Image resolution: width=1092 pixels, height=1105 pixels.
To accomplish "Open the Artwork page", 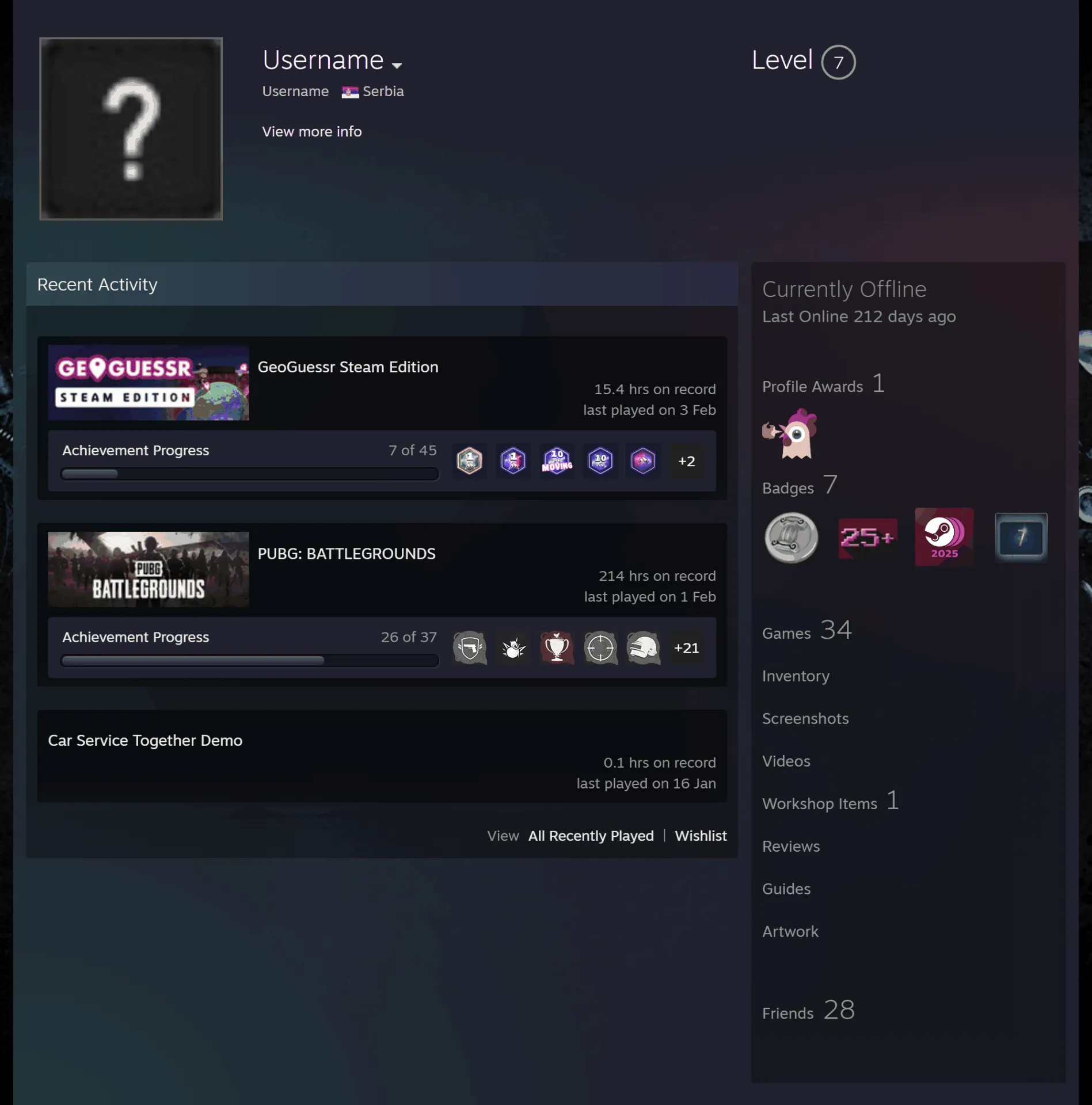I will 790,932.
